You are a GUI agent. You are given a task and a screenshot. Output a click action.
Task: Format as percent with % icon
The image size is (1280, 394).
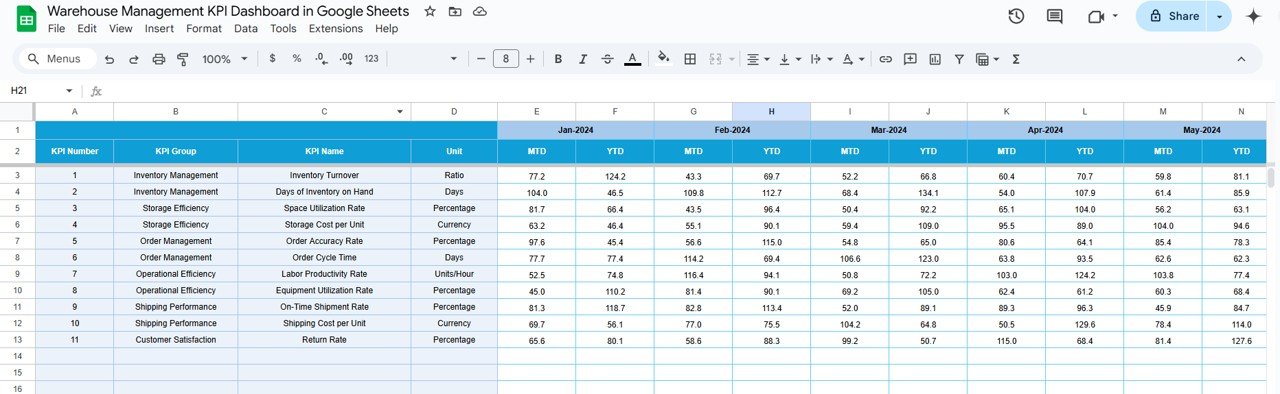click(x=297, y=59)
